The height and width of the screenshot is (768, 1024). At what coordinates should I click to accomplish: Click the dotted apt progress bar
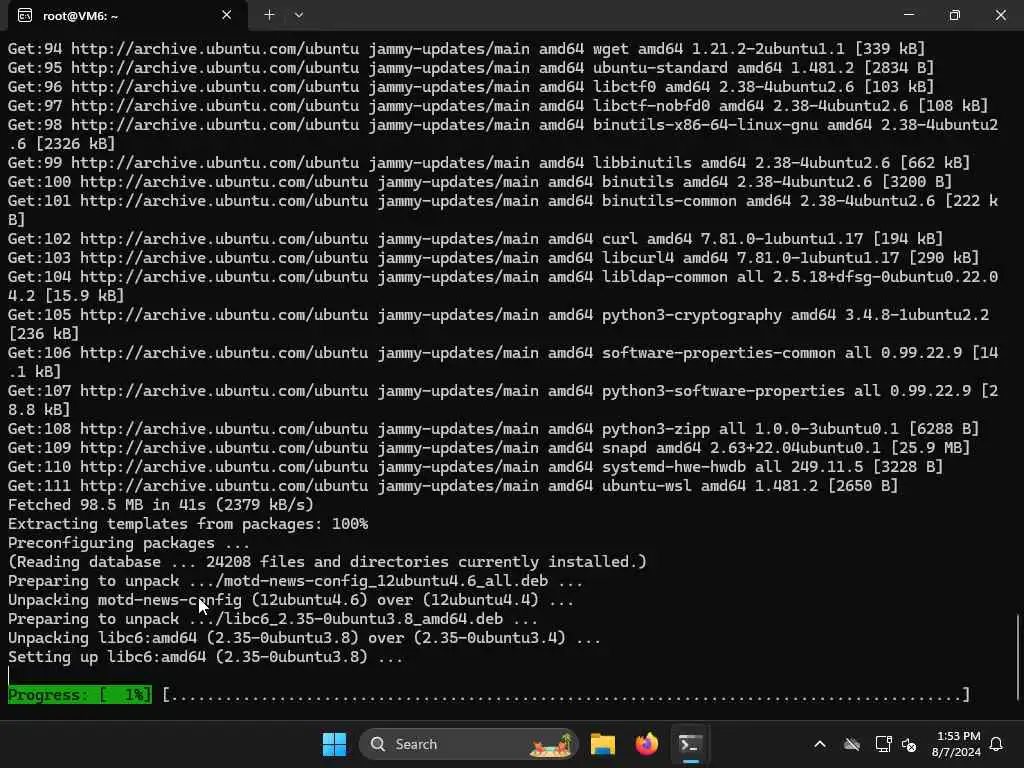(x=566, y=695)
